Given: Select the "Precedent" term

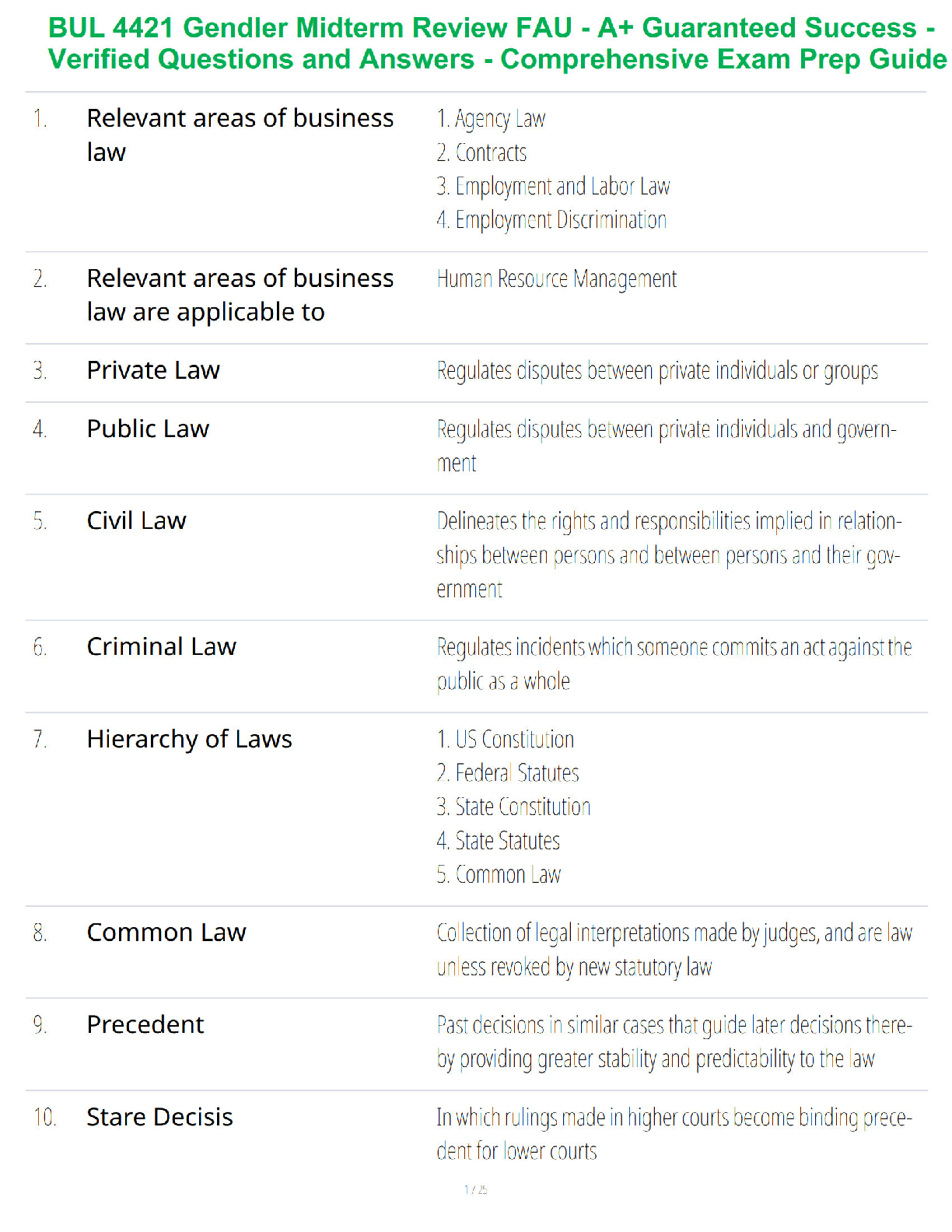Looking at the screenshot, I should (x=145, y=1024).
